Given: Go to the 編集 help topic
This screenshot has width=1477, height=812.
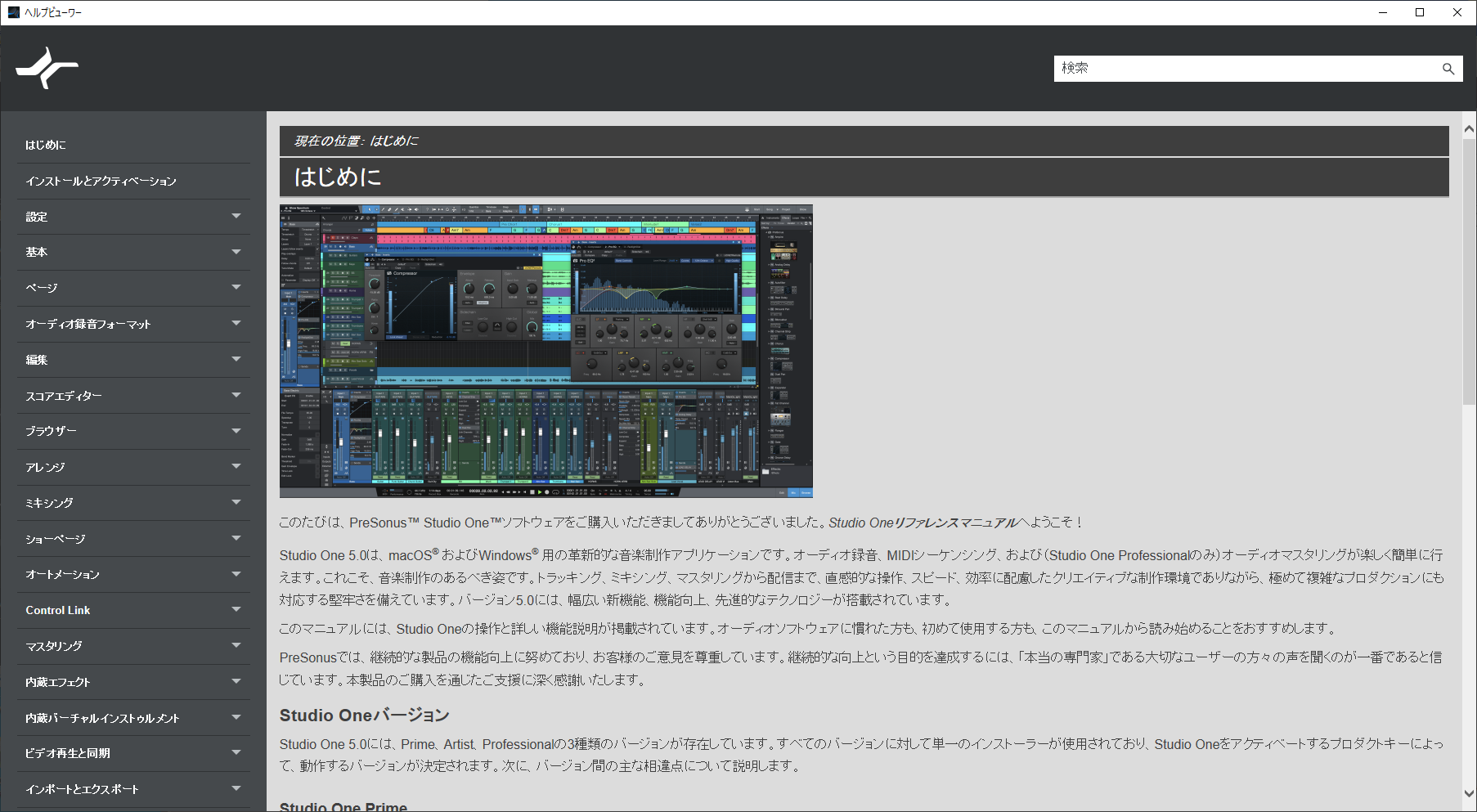Looking at the screenshot, I should pos(37,360).
